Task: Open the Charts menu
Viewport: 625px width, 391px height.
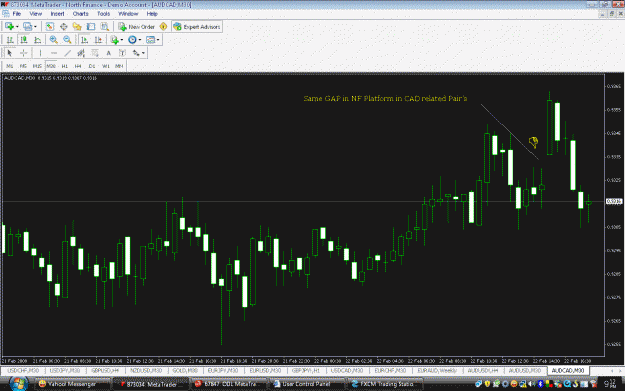Action: (x=81, y=14)
